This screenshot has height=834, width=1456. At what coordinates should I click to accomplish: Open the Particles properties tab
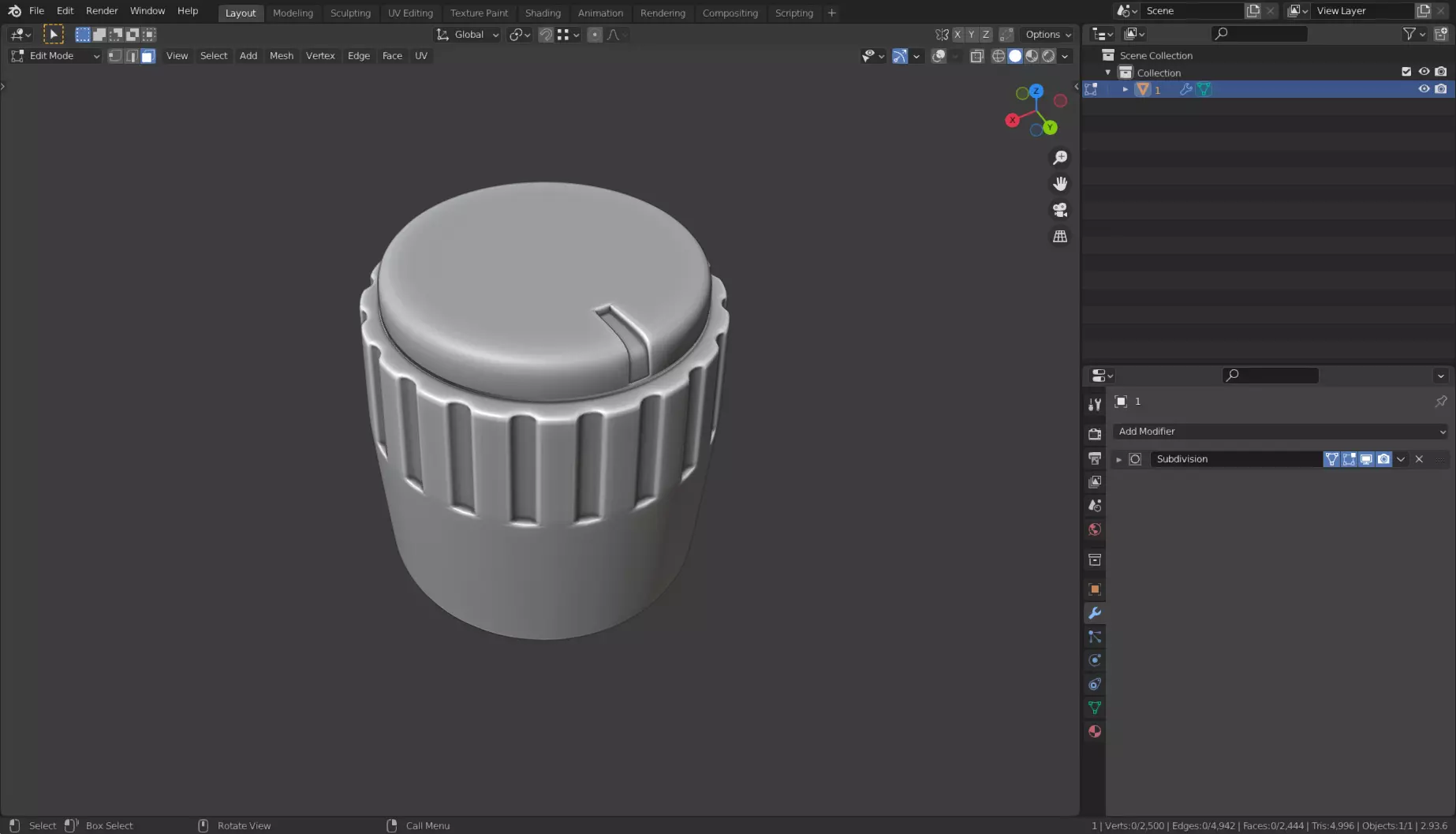pyautogui.click(x=1095, y=637)
